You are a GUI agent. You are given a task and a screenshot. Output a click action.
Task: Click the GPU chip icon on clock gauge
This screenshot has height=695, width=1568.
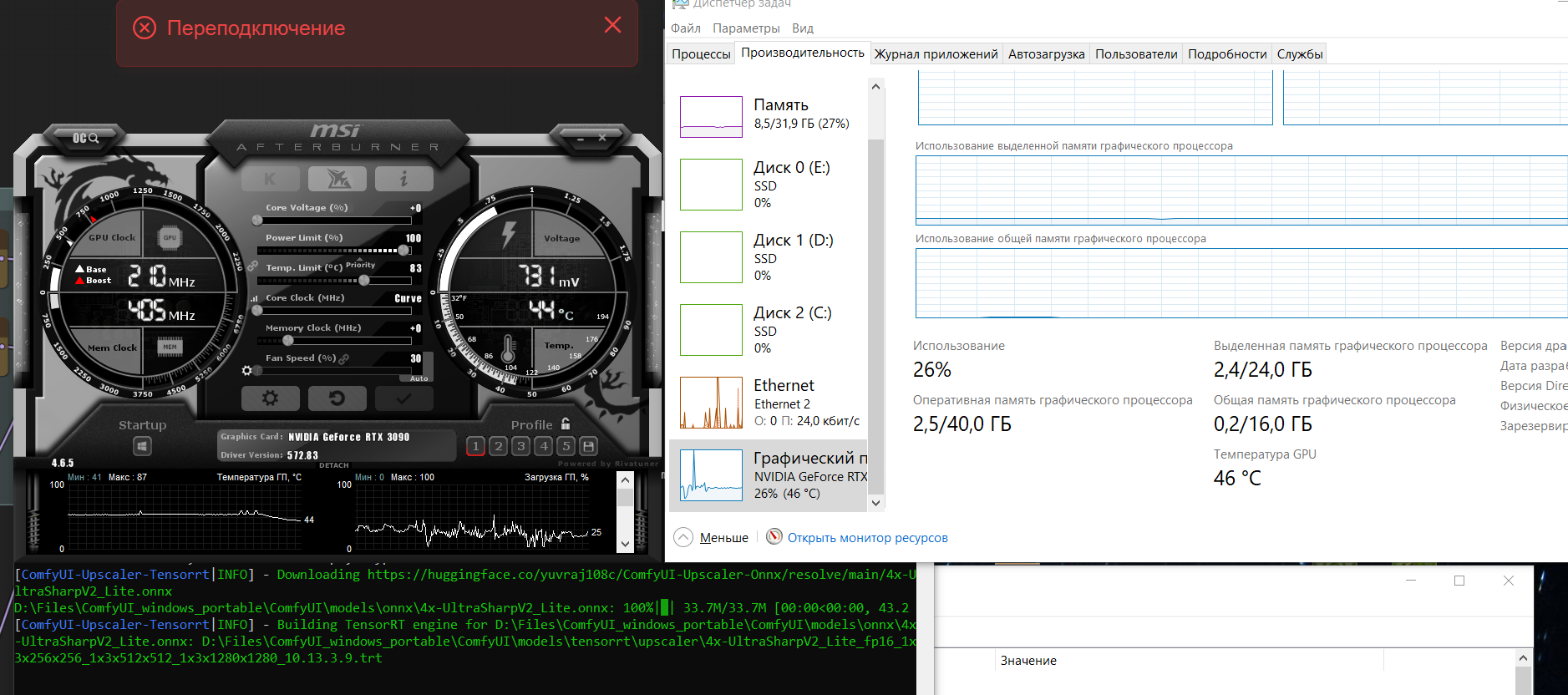pos(170,238)
